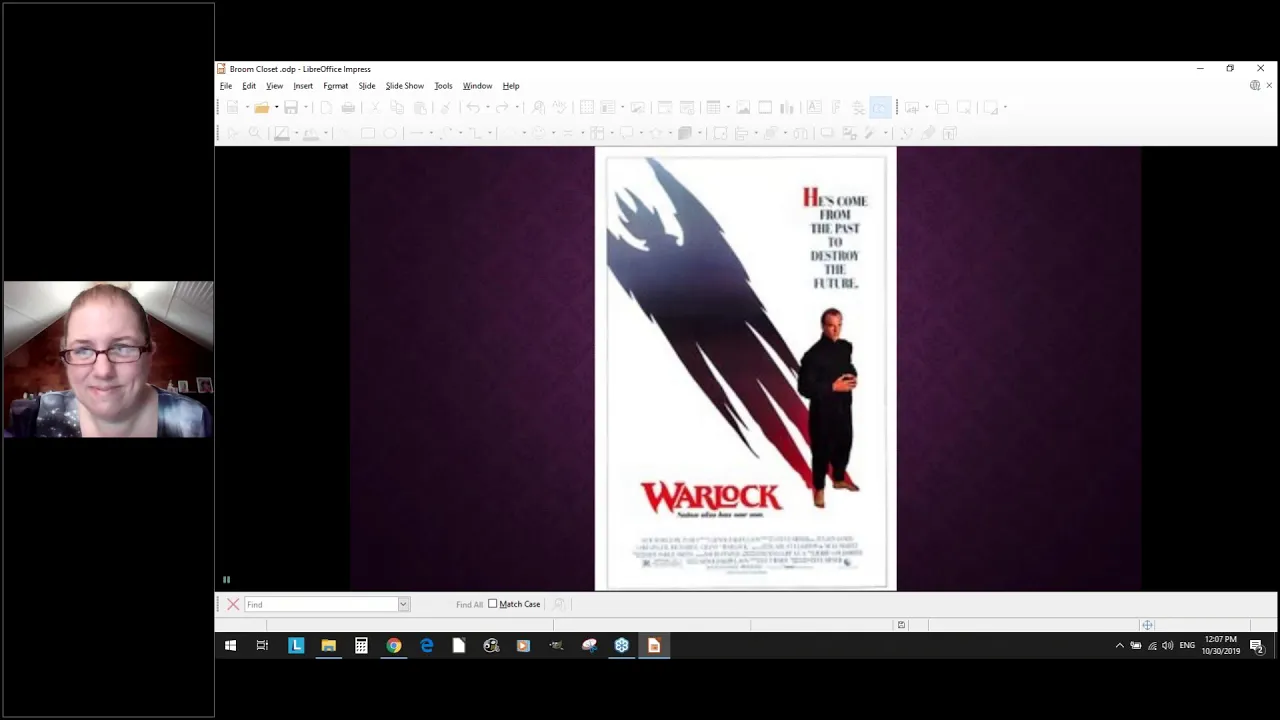Open File Explorer from the taskbar
The image size is (1280, 720).
[x=328, y=646]
